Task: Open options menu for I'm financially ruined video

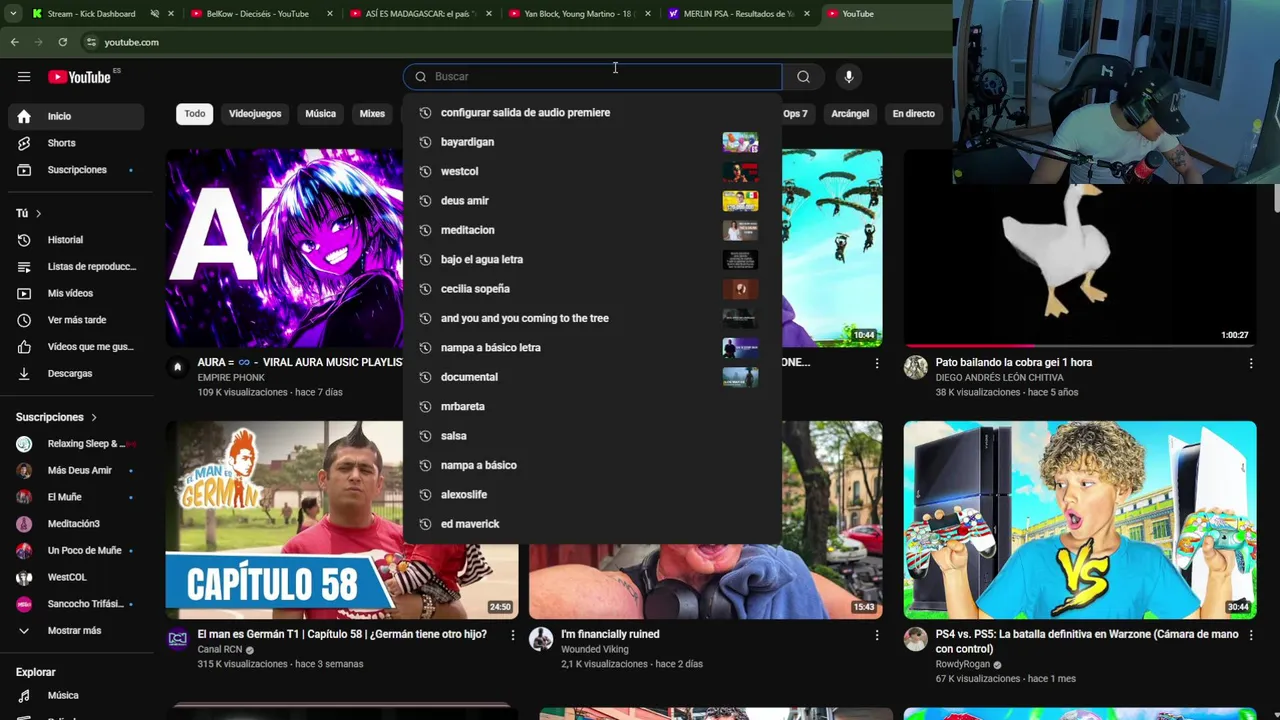Action: tap(877, 636)
